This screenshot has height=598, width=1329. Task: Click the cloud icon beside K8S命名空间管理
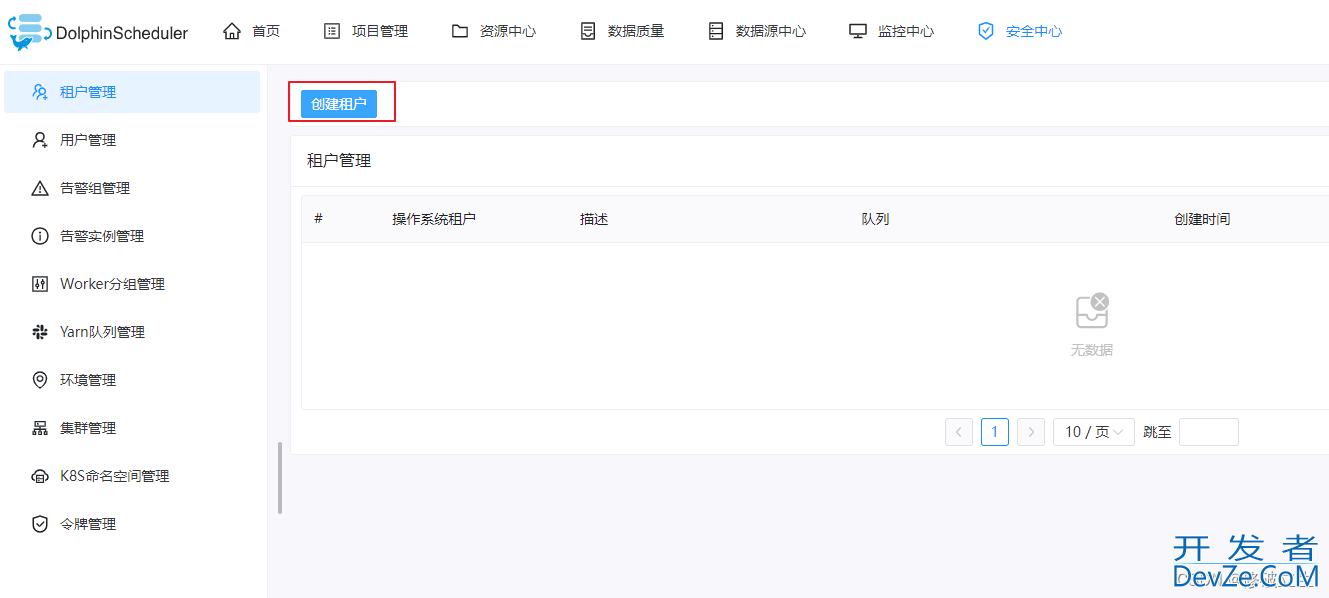(40, 476)
